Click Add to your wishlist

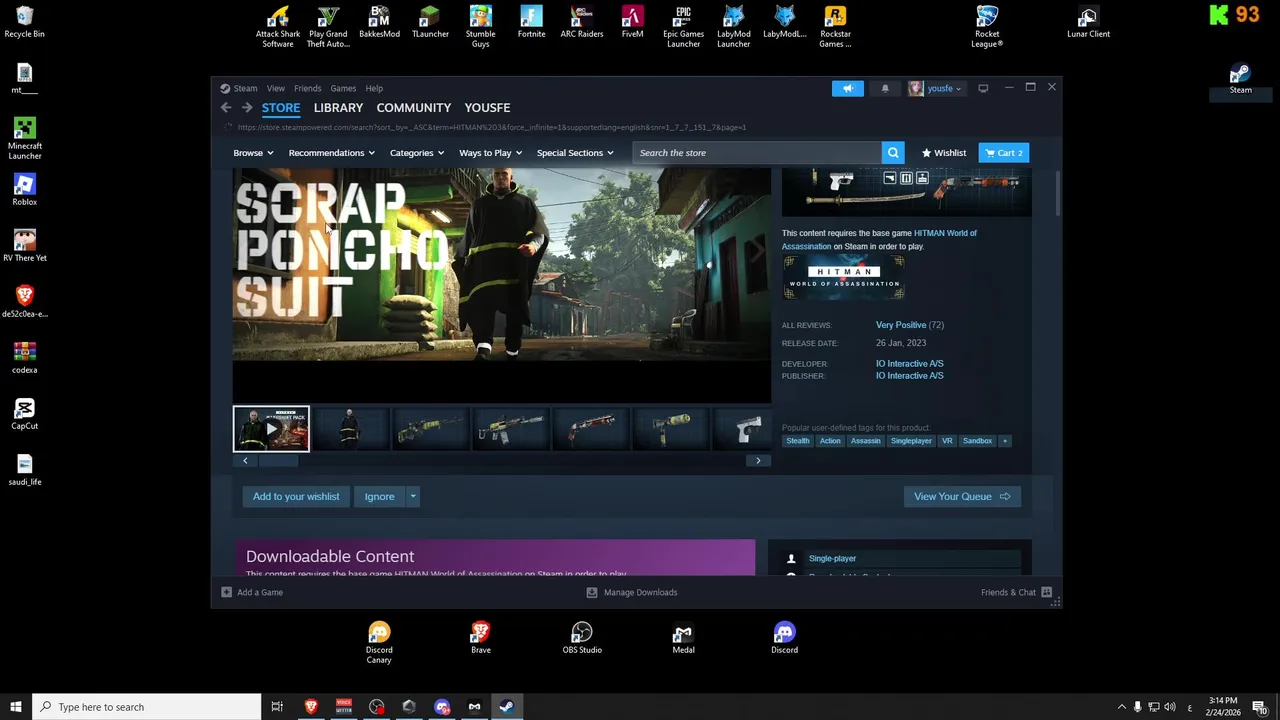(296, 496)
